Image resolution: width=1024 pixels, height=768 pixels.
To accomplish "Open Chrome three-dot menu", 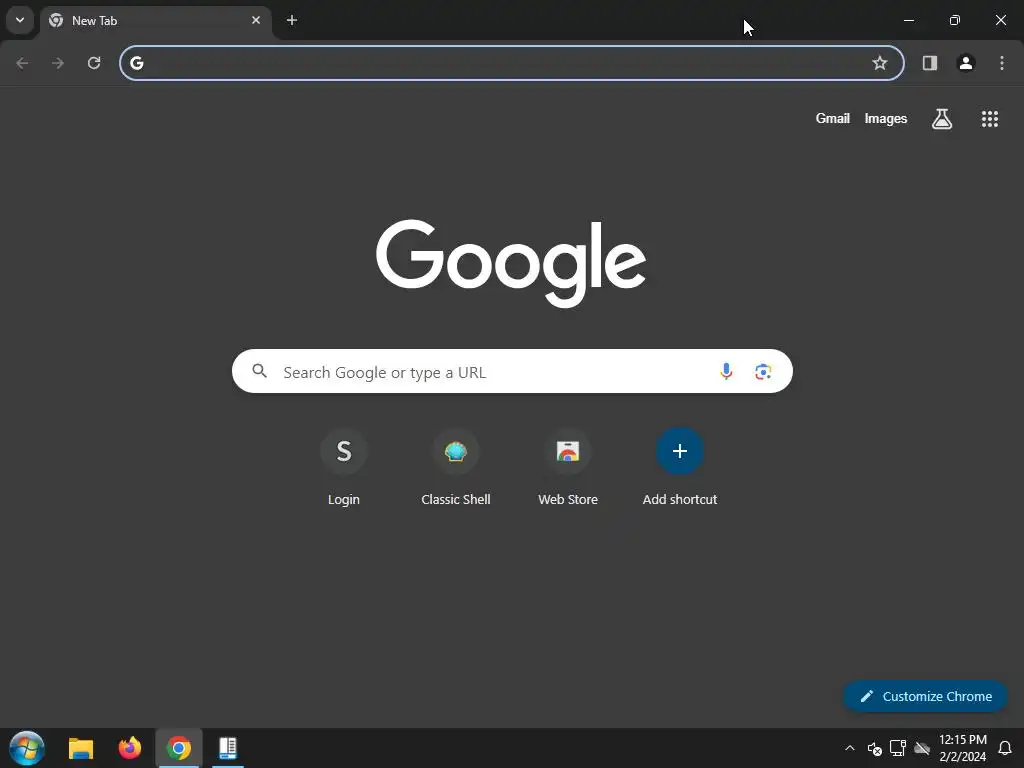I will (1002, 63).
